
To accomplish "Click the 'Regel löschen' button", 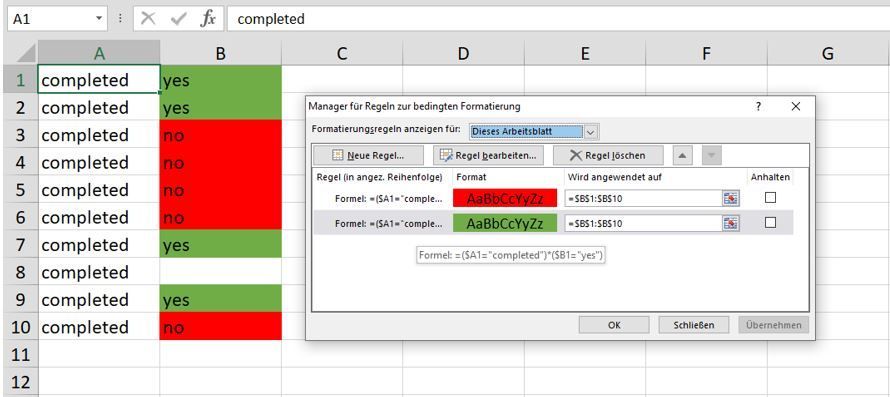I will [x=607, y=155].
